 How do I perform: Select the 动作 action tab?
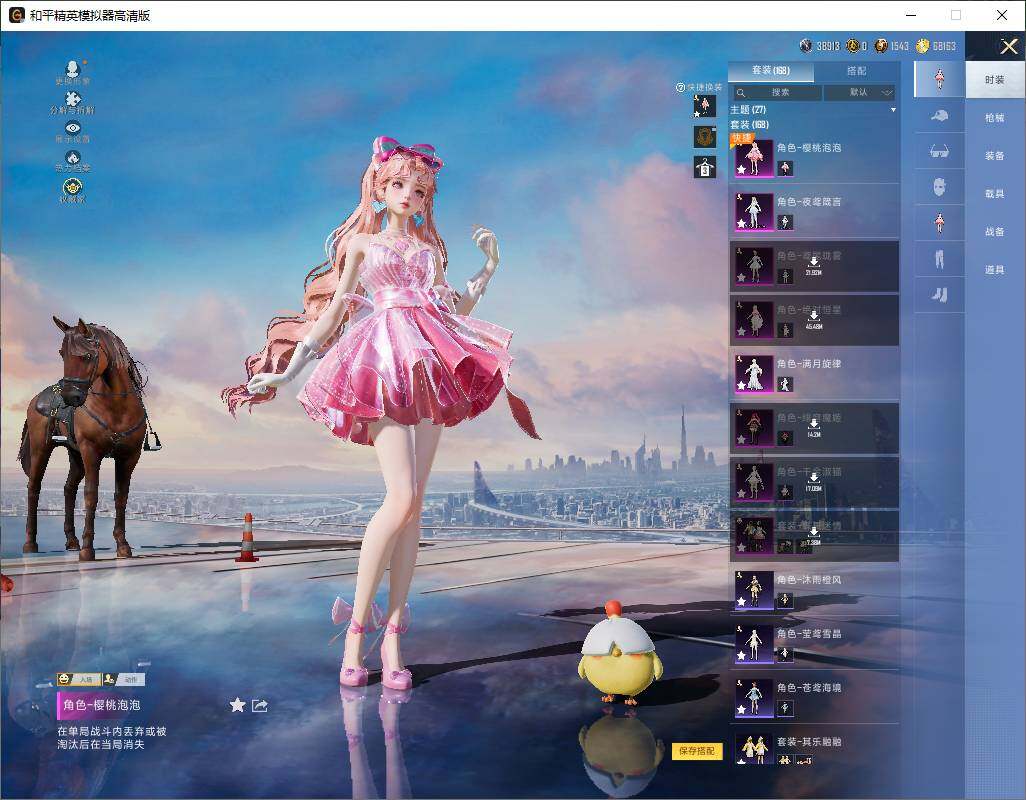pos(124,680)
